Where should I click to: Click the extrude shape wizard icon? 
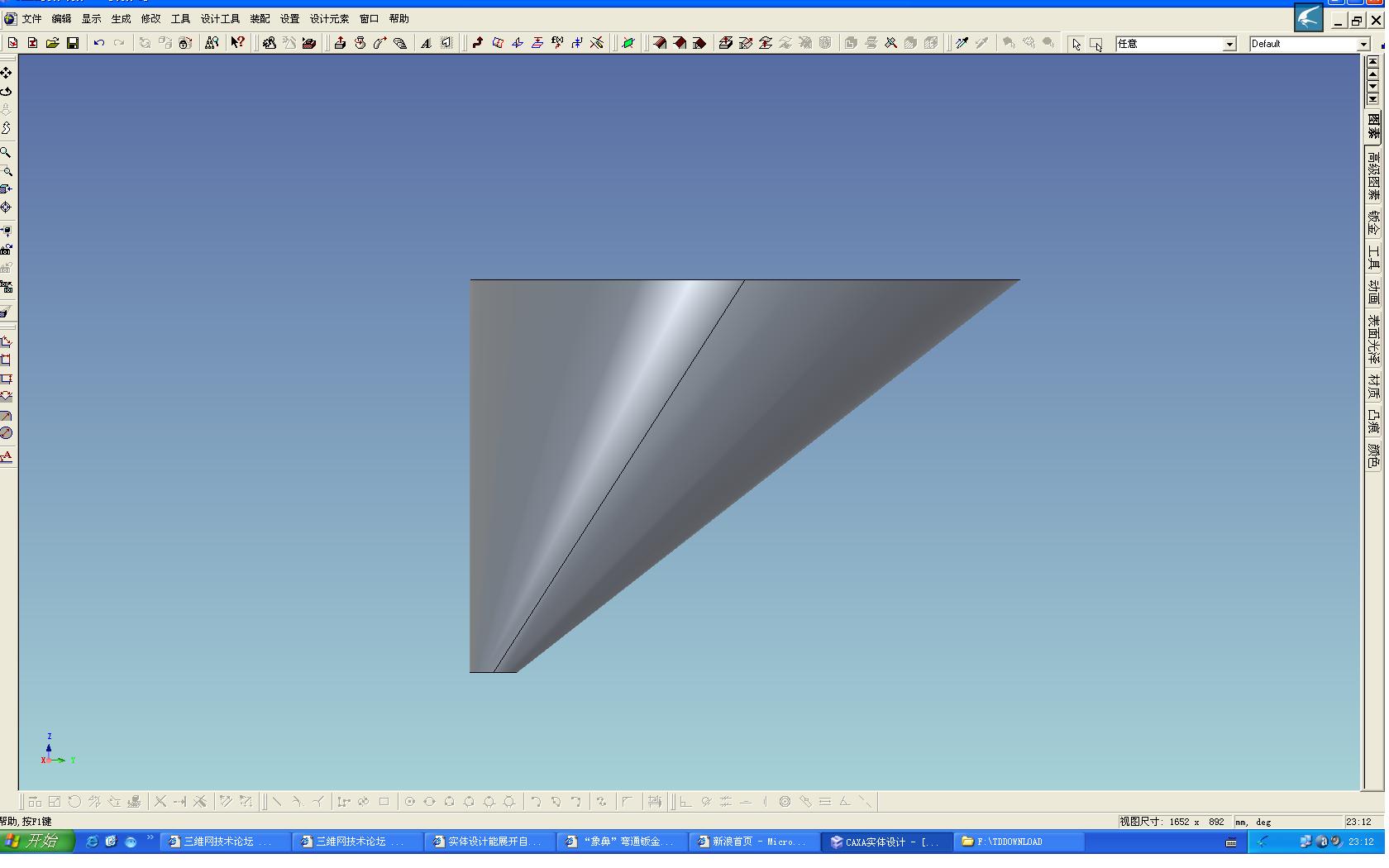(x=340, y=43)
